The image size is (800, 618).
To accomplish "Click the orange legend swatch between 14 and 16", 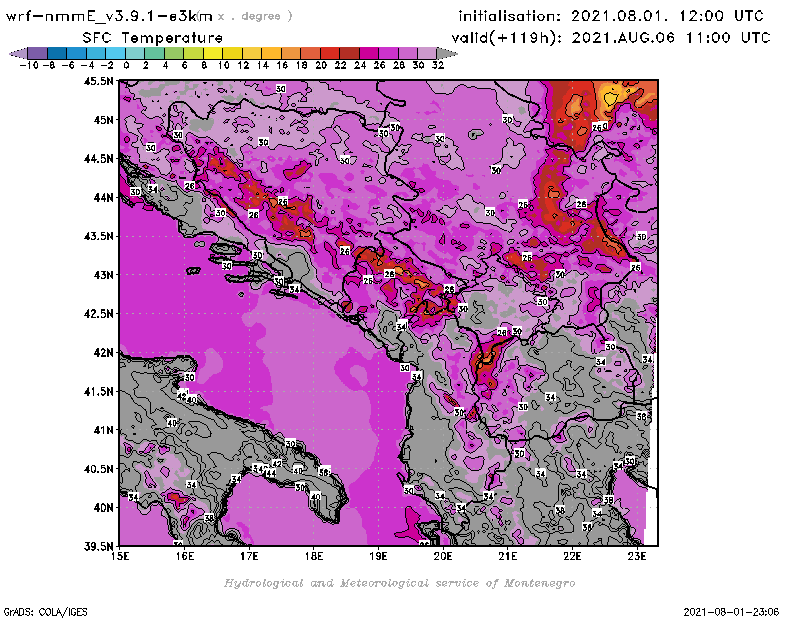I will 271,54.
